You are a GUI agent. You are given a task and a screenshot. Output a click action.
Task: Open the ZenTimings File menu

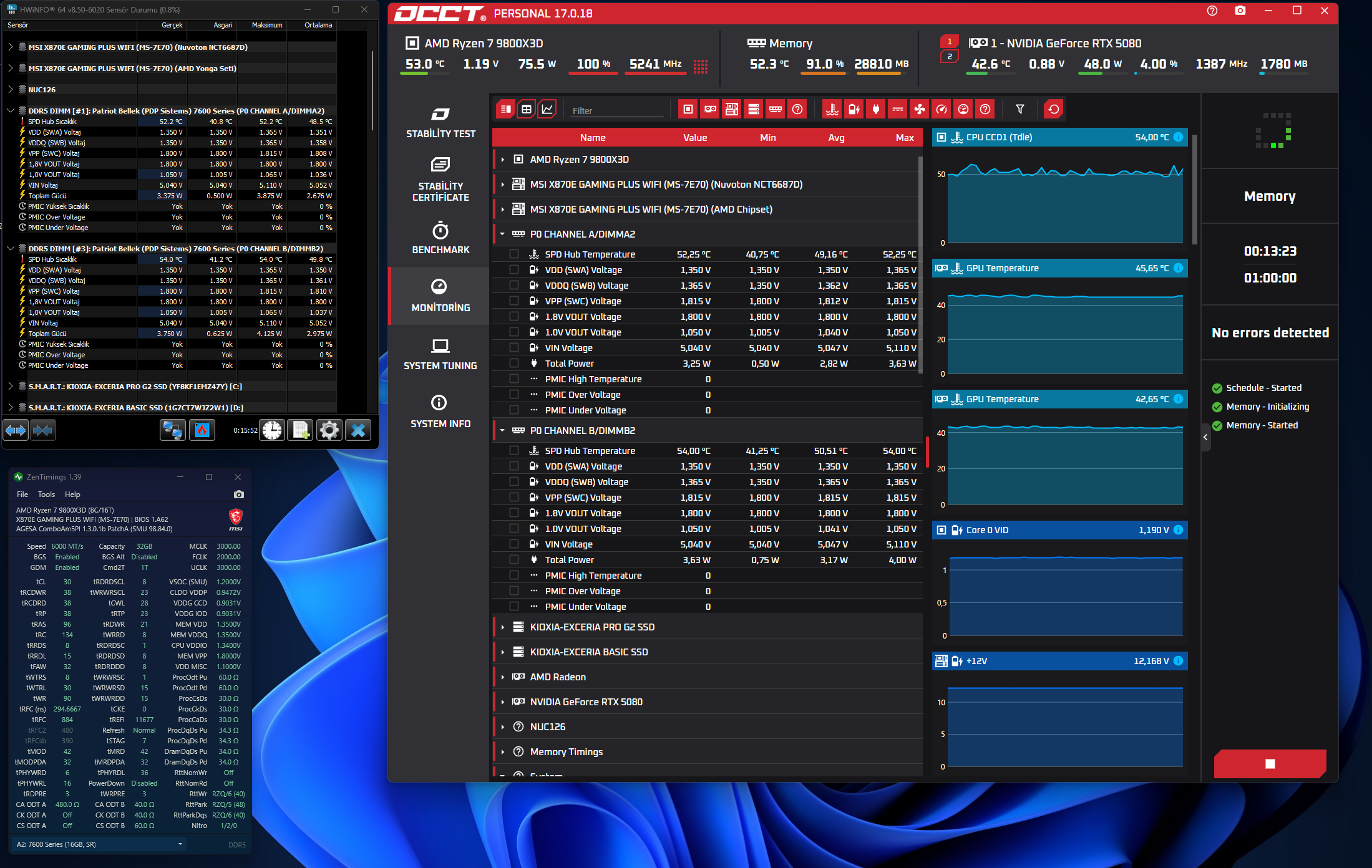tap(22, 494)
